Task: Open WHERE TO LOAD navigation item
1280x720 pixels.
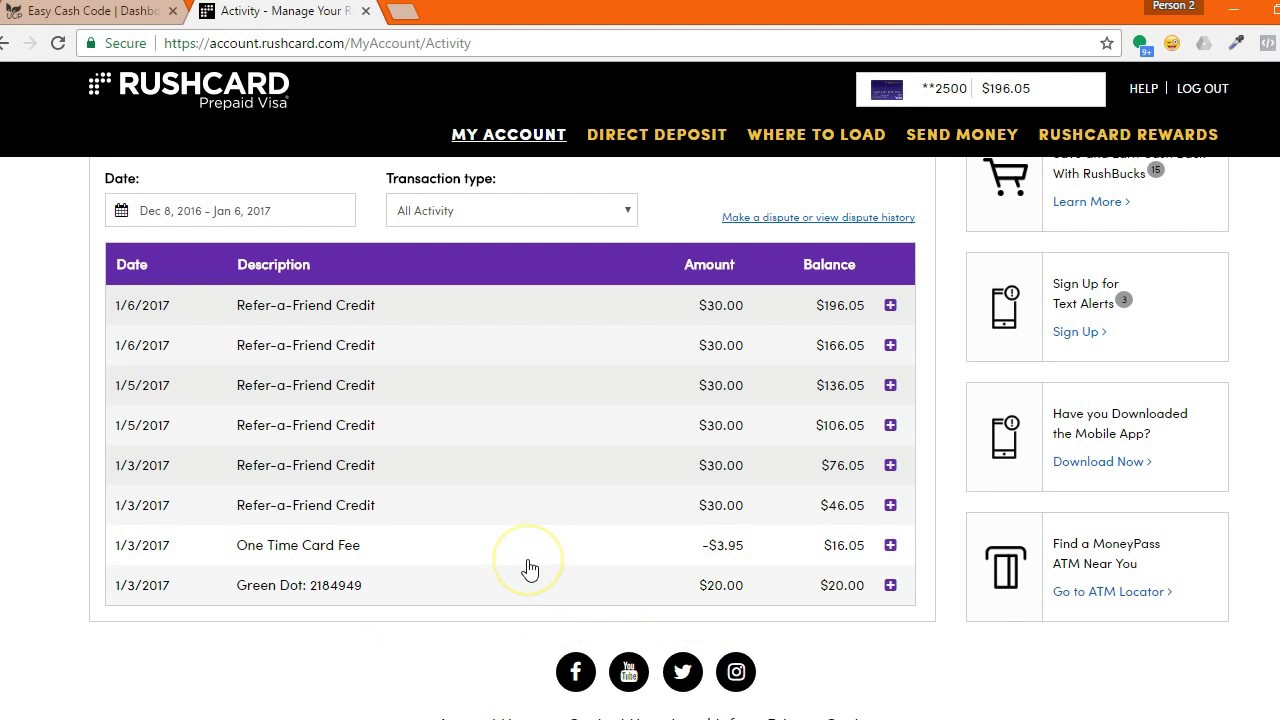Action: coord(816,134)
